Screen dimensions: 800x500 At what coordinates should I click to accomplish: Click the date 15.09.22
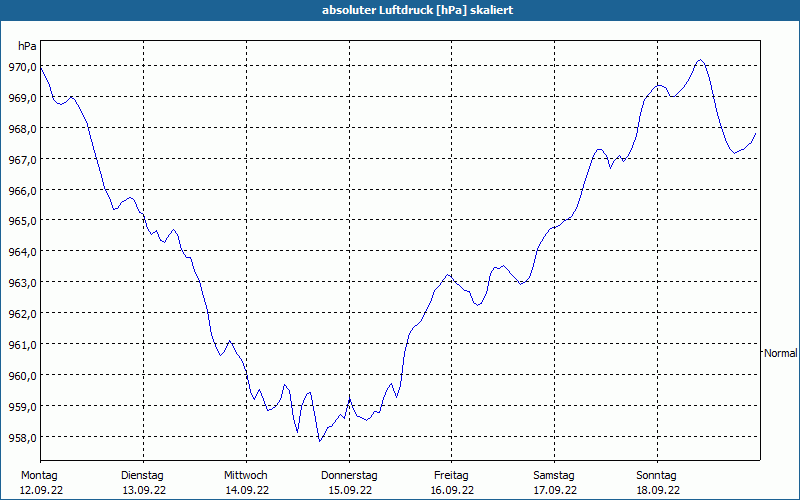[x=349, y=490]
